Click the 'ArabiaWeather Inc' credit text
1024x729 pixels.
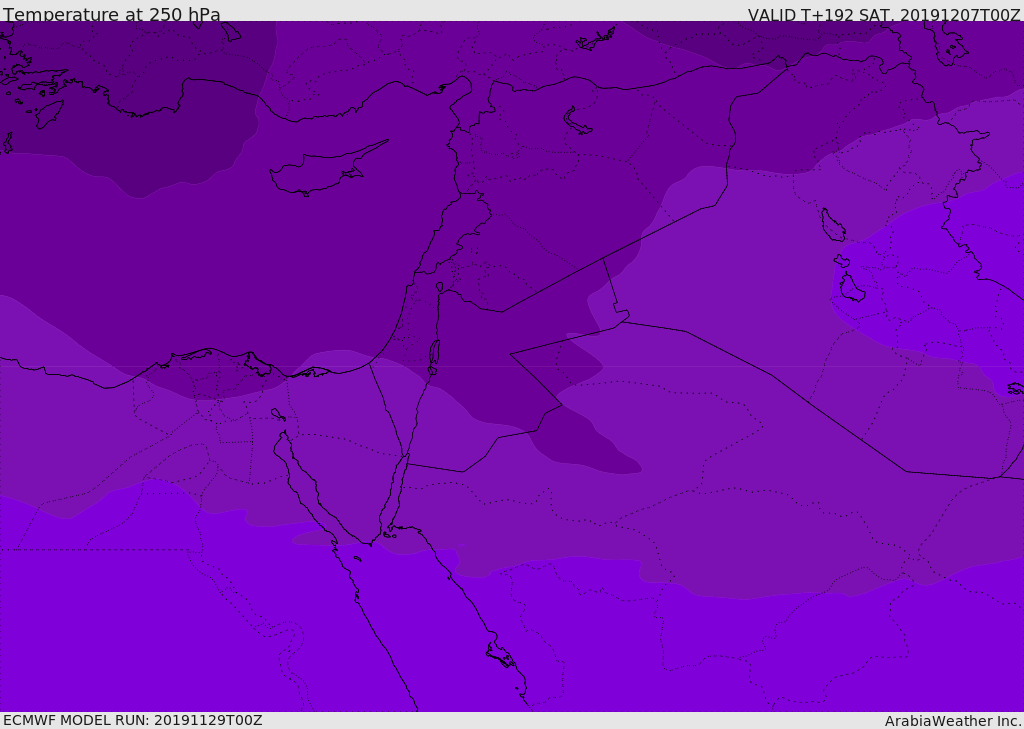click(x=953, y=721)
